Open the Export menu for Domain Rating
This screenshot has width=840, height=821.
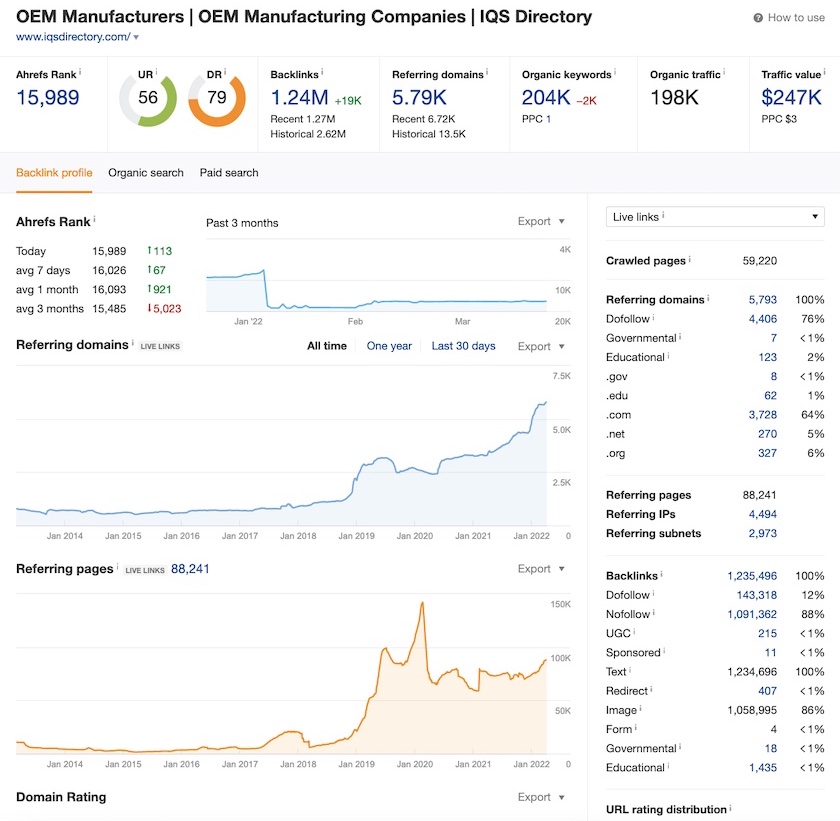[x=541, y=797]
